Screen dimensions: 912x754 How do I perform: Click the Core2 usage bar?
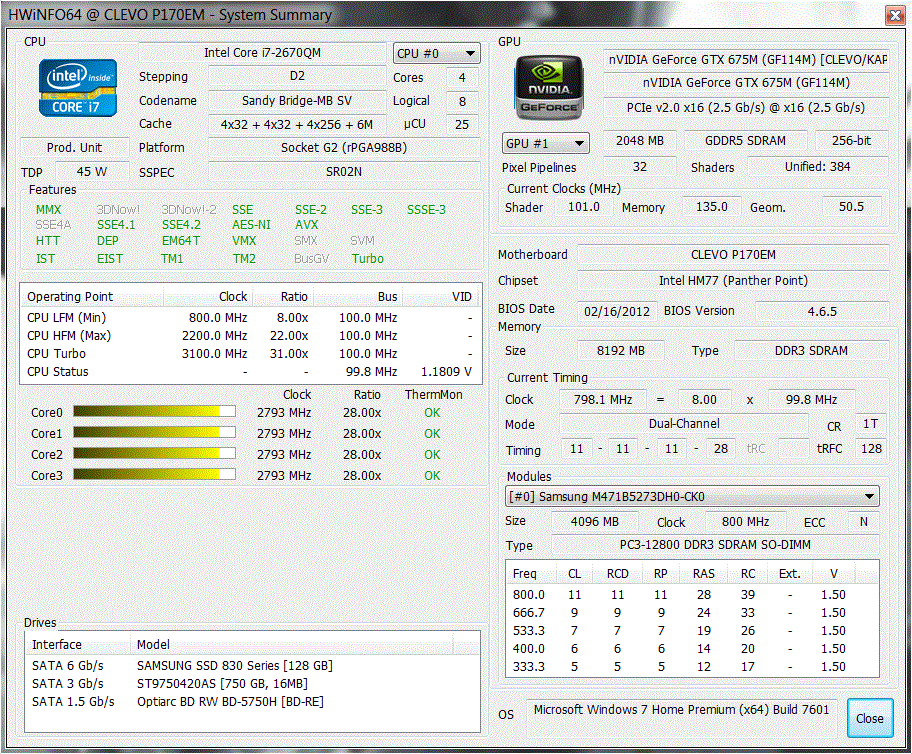[x=154, y=454]
